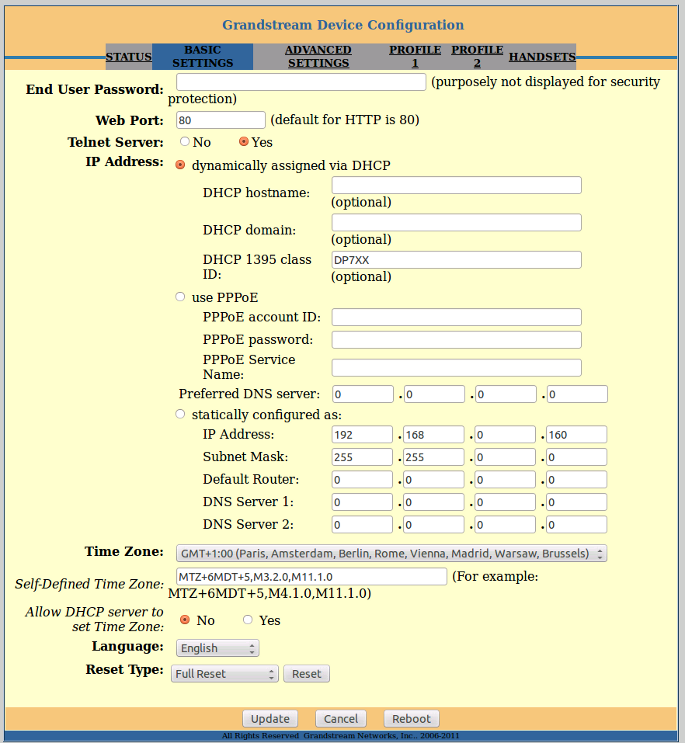Open the PROFILE 1 tab
Image resolution: width=685 pixels, height=743 pixels.
(x=415, y=56)
